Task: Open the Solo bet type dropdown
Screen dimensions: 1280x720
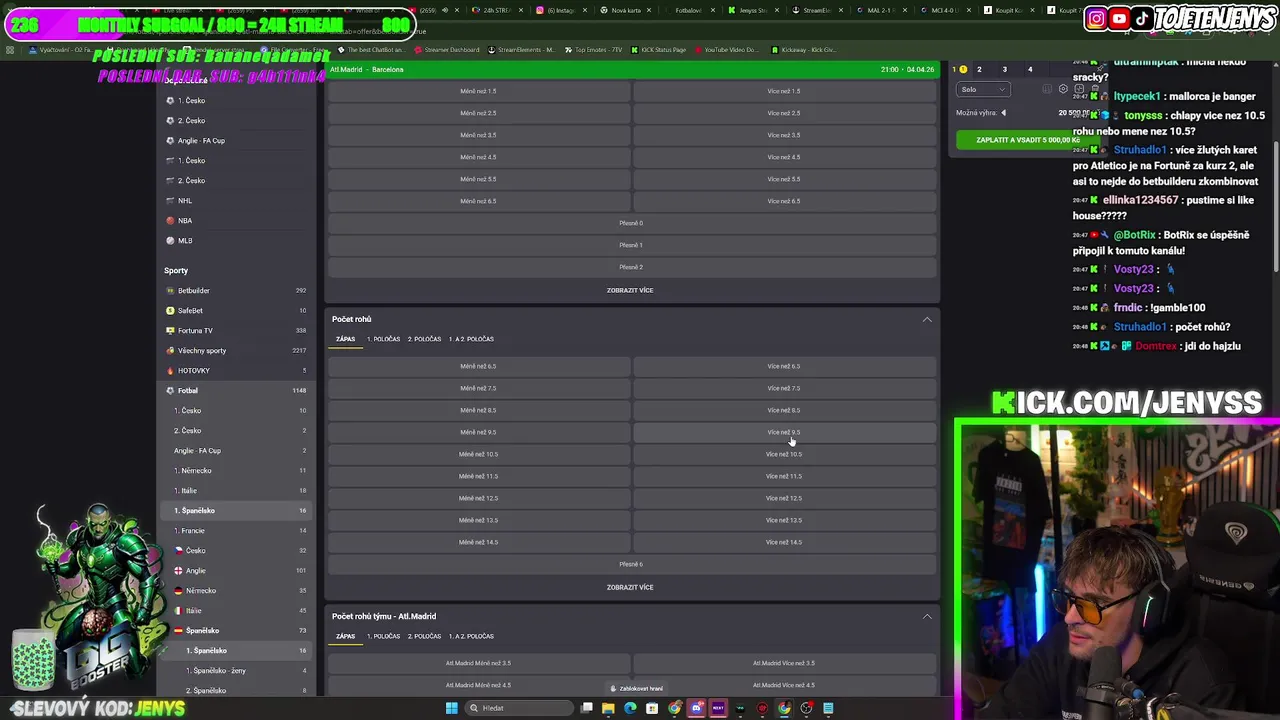Action: [x=983, y=89]
